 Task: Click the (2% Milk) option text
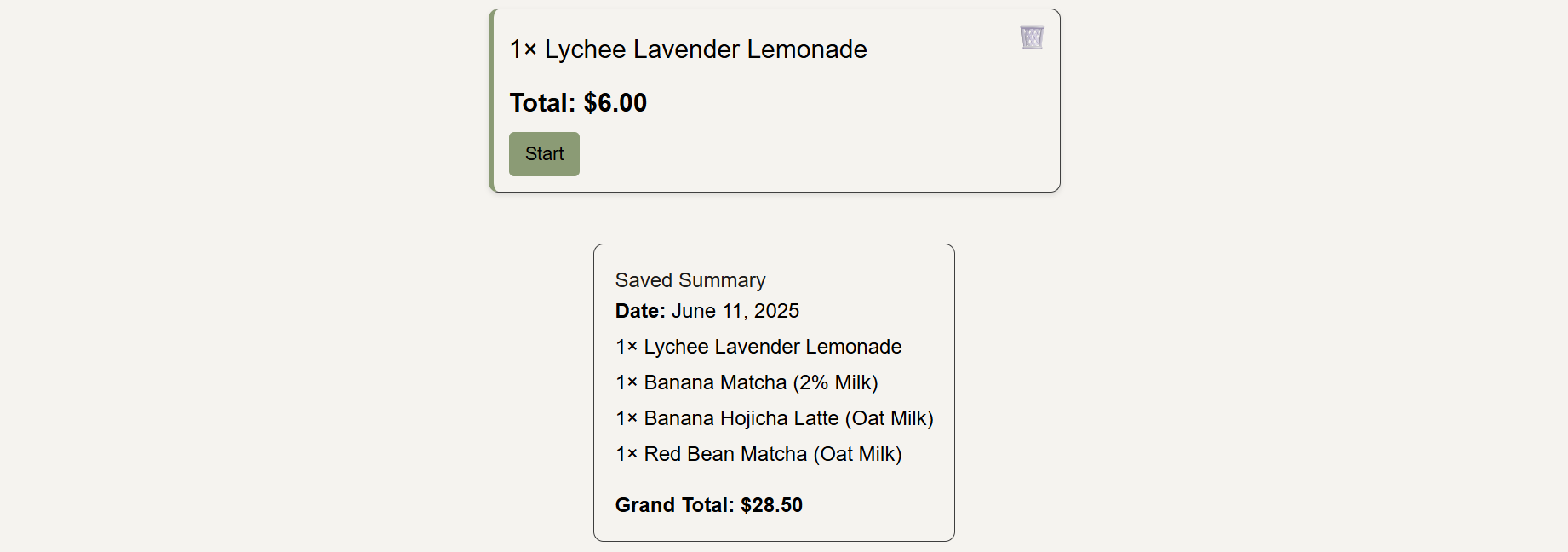pyautogui.click(x=835, y=382)
